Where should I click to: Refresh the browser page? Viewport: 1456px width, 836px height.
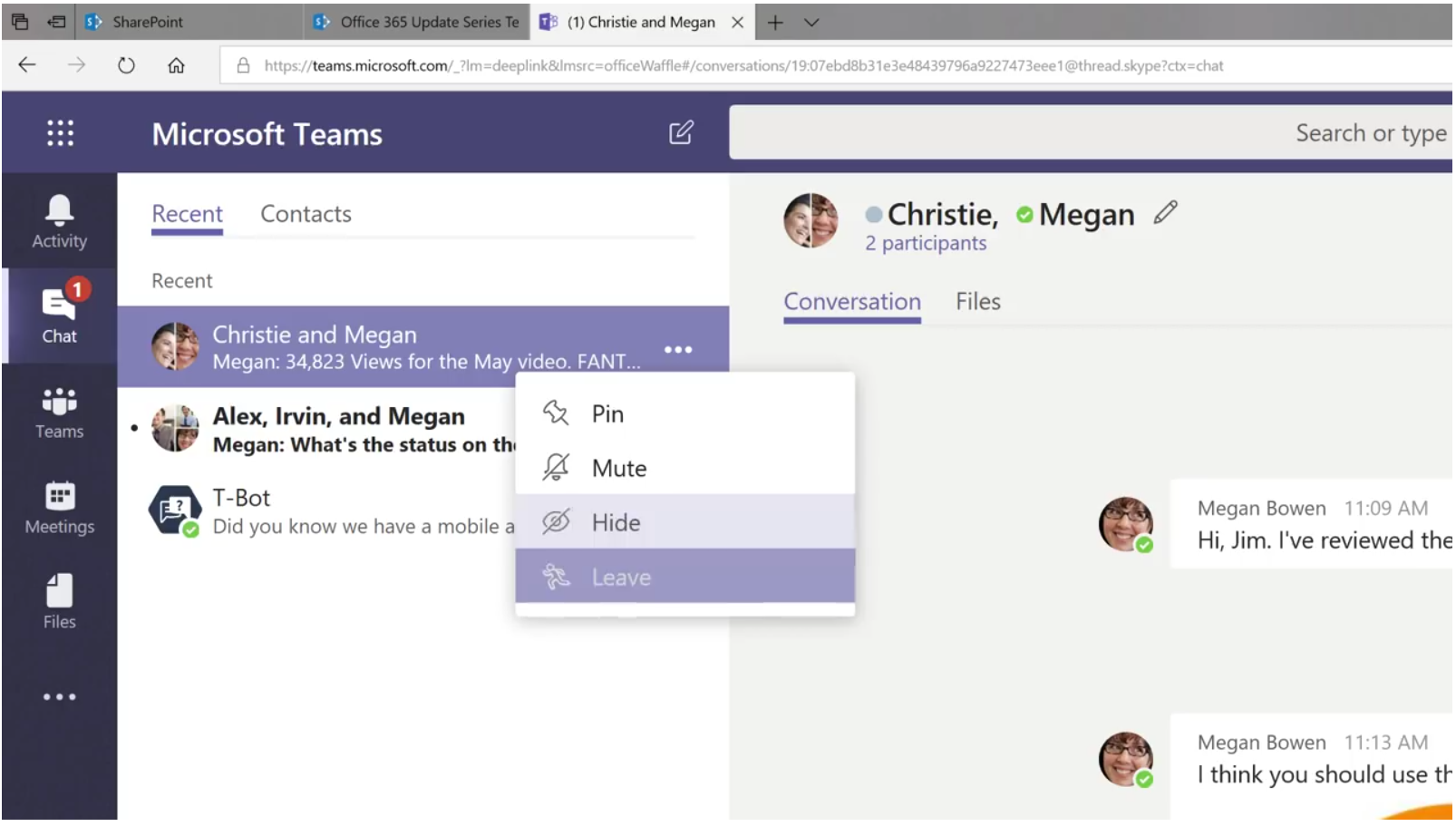pos(126,64)
